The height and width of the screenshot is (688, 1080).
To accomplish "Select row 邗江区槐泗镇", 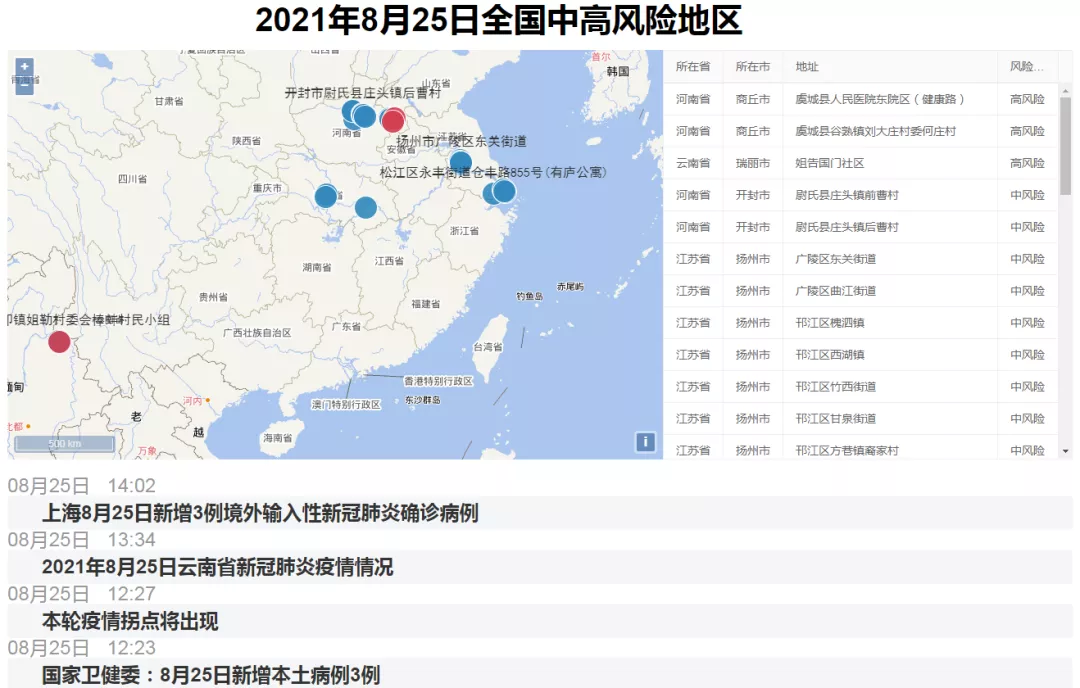I will [860, 322].
